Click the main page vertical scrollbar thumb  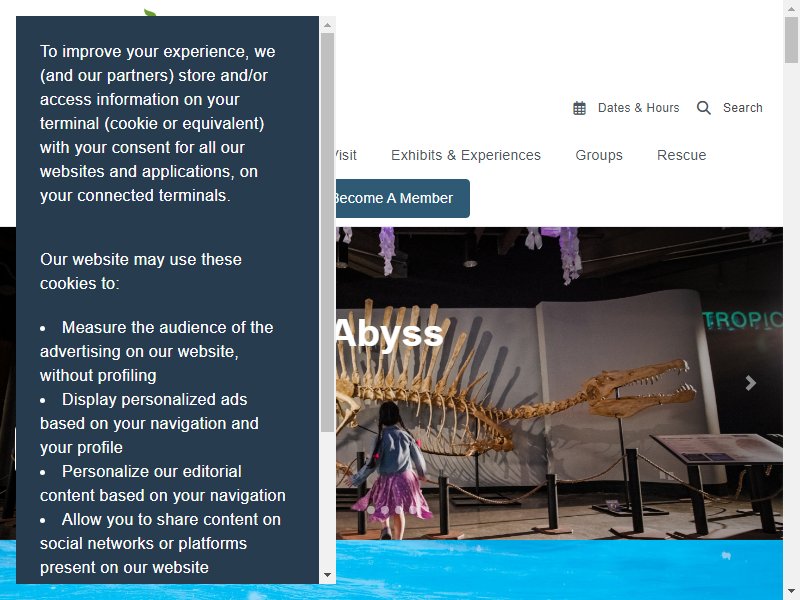click(792, 40)
